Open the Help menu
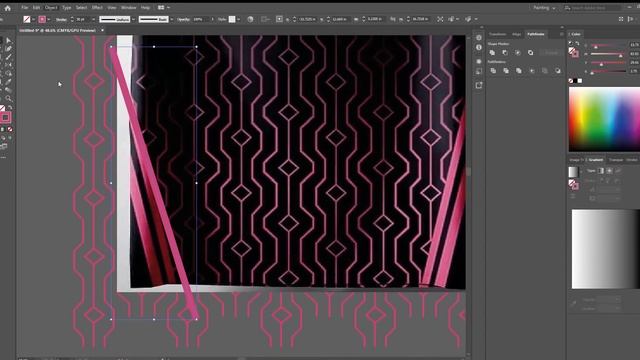Screen dimensions: 640x360 (x=145, y=8)
